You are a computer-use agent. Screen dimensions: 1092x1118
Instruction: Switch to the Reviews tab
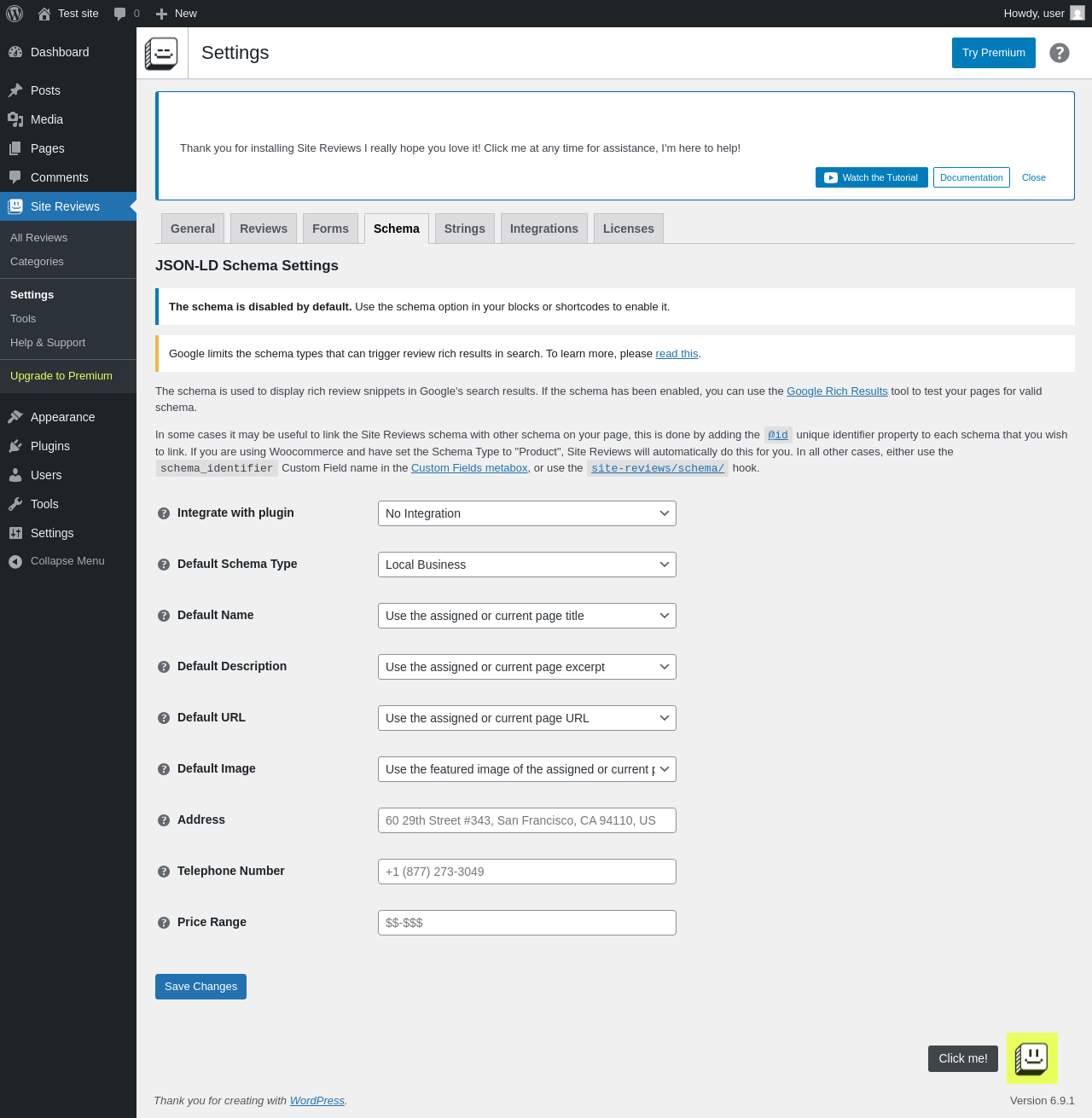click(264, 229)
